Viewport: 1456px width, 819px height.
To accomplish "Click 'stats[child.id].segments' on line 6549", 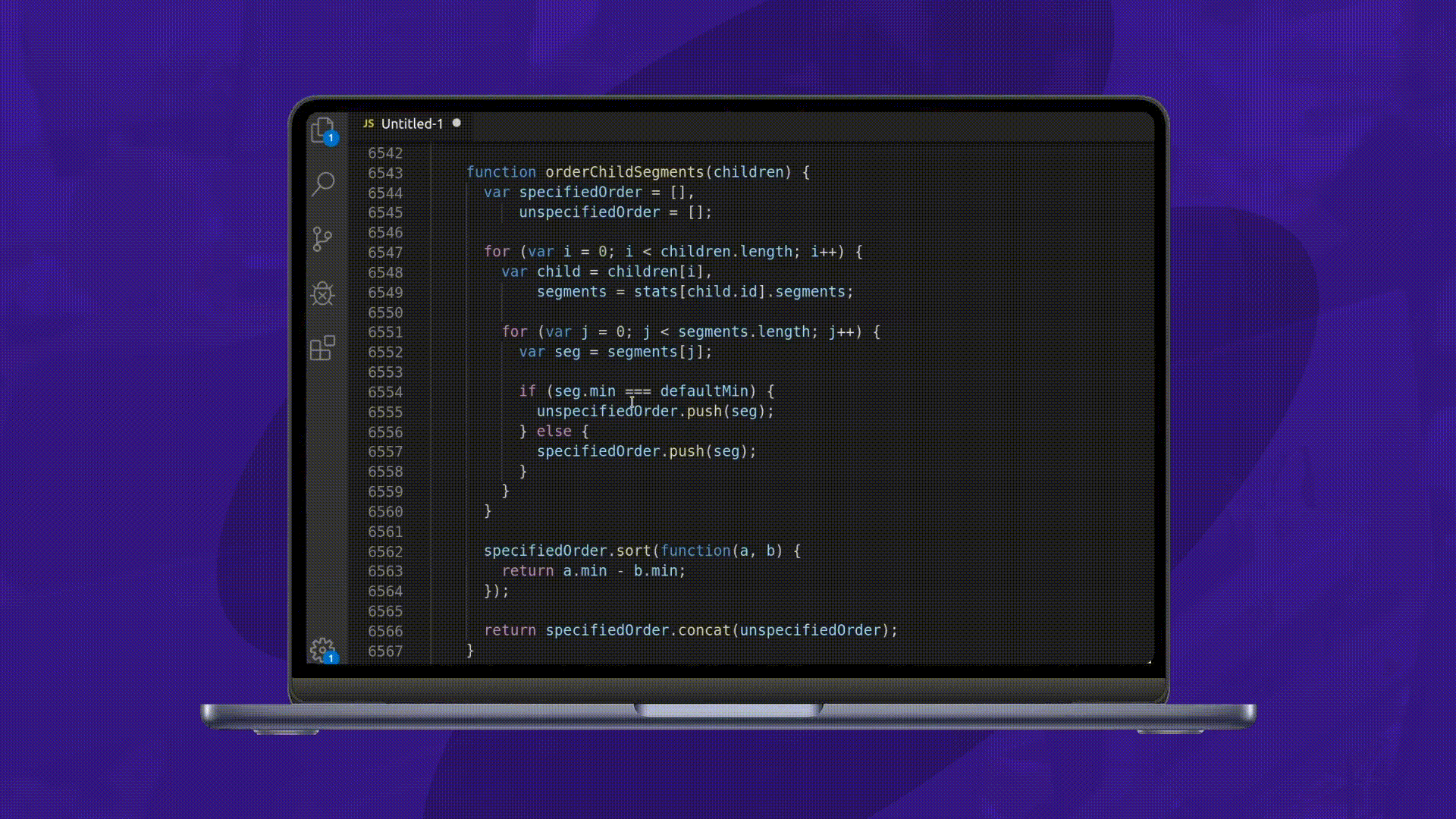I will click(739, 292).
